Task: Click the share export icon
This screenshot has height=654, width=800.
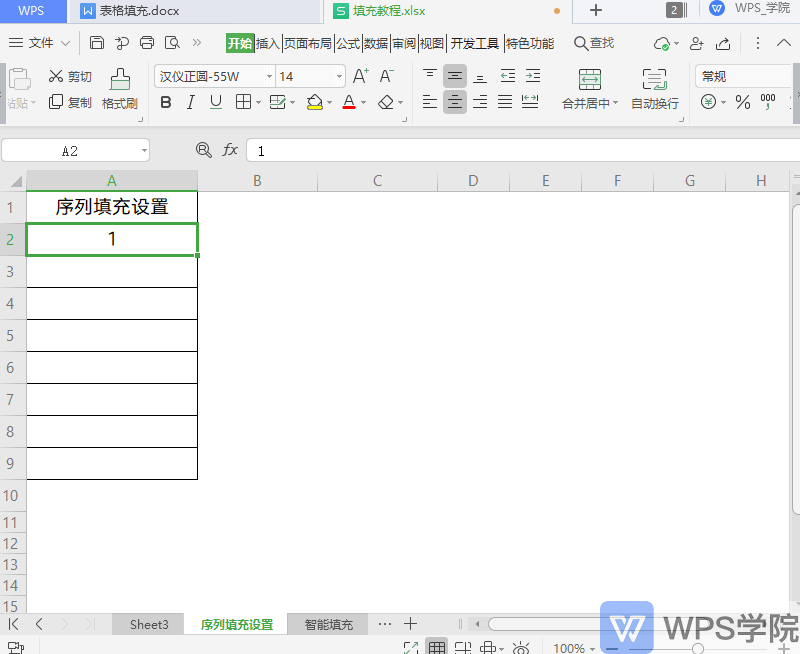Action: (723, 44)
